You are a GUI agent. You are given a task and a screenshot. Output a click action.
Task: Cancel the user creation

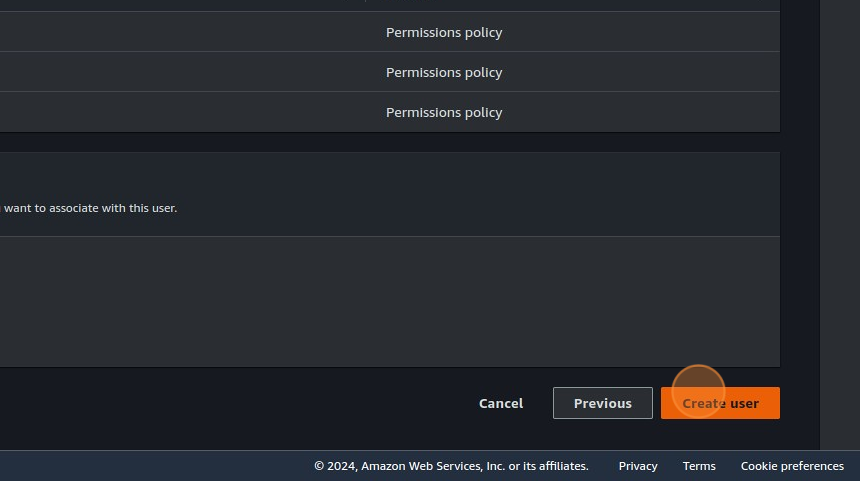pos(501,403)
